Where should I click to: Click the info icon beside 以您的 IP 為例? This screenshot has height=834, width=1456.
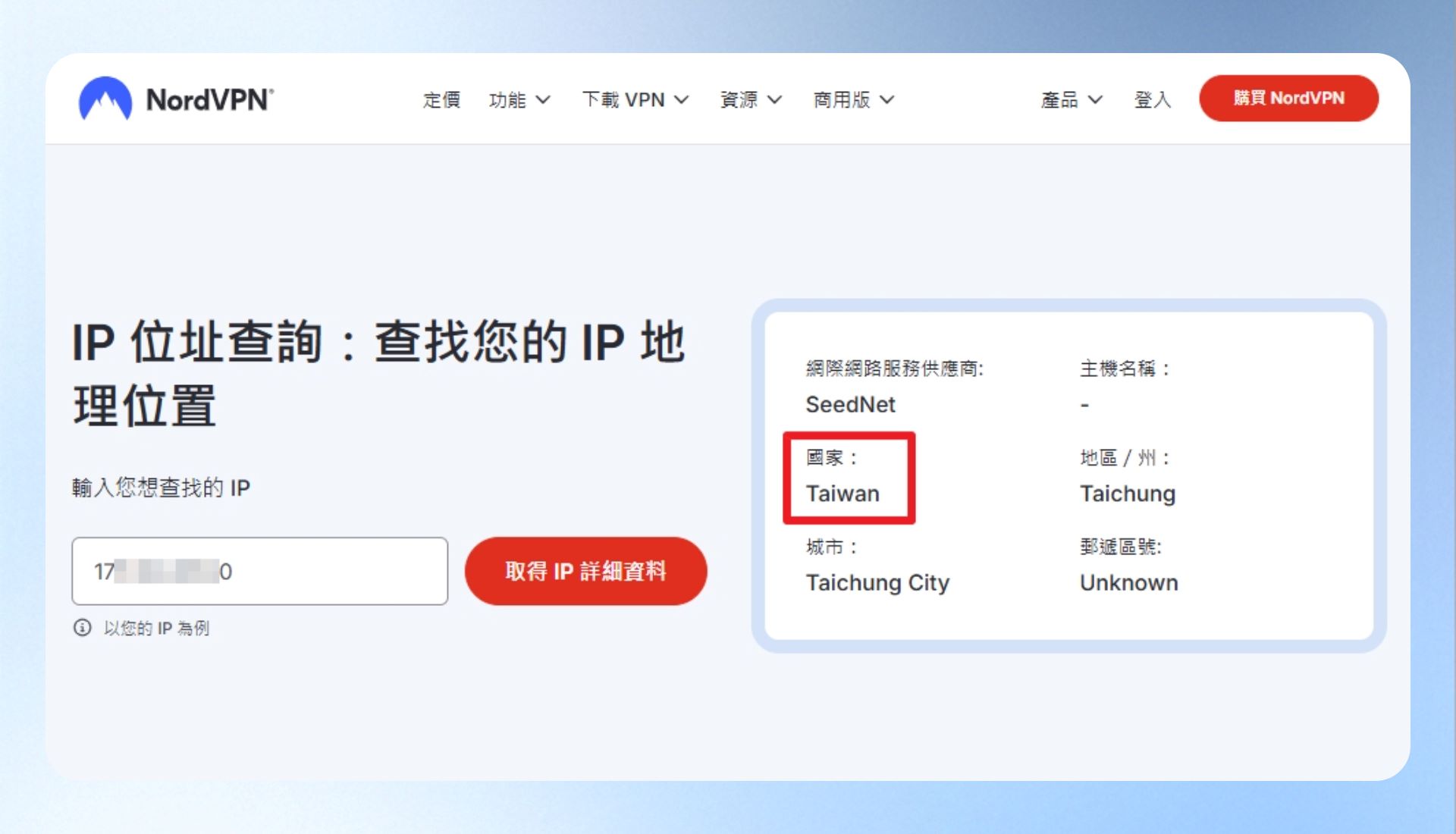point(82,628)
